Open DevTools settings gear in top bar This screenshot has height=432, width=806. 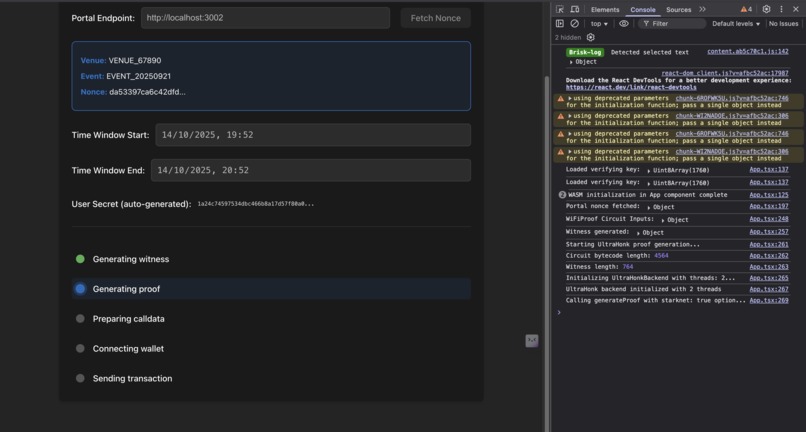click(x=766, y=9)
